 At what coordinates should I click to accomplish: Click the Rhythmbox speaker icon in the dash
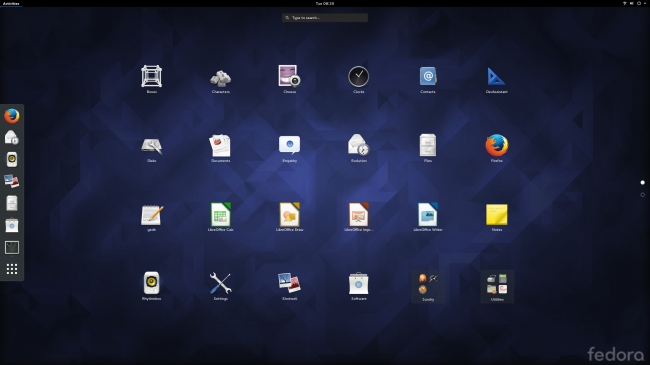[12, 159]
